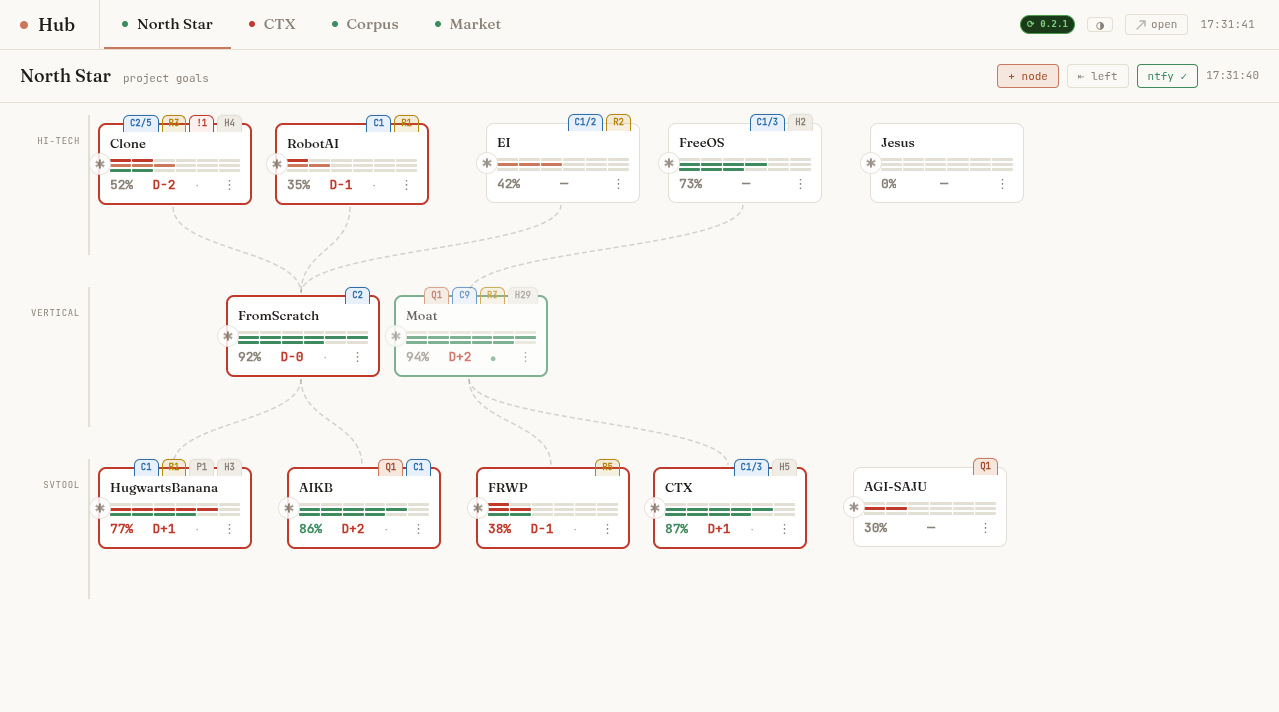
Task: Toggle the theme contrast button in header
Action: [1100, 24]
